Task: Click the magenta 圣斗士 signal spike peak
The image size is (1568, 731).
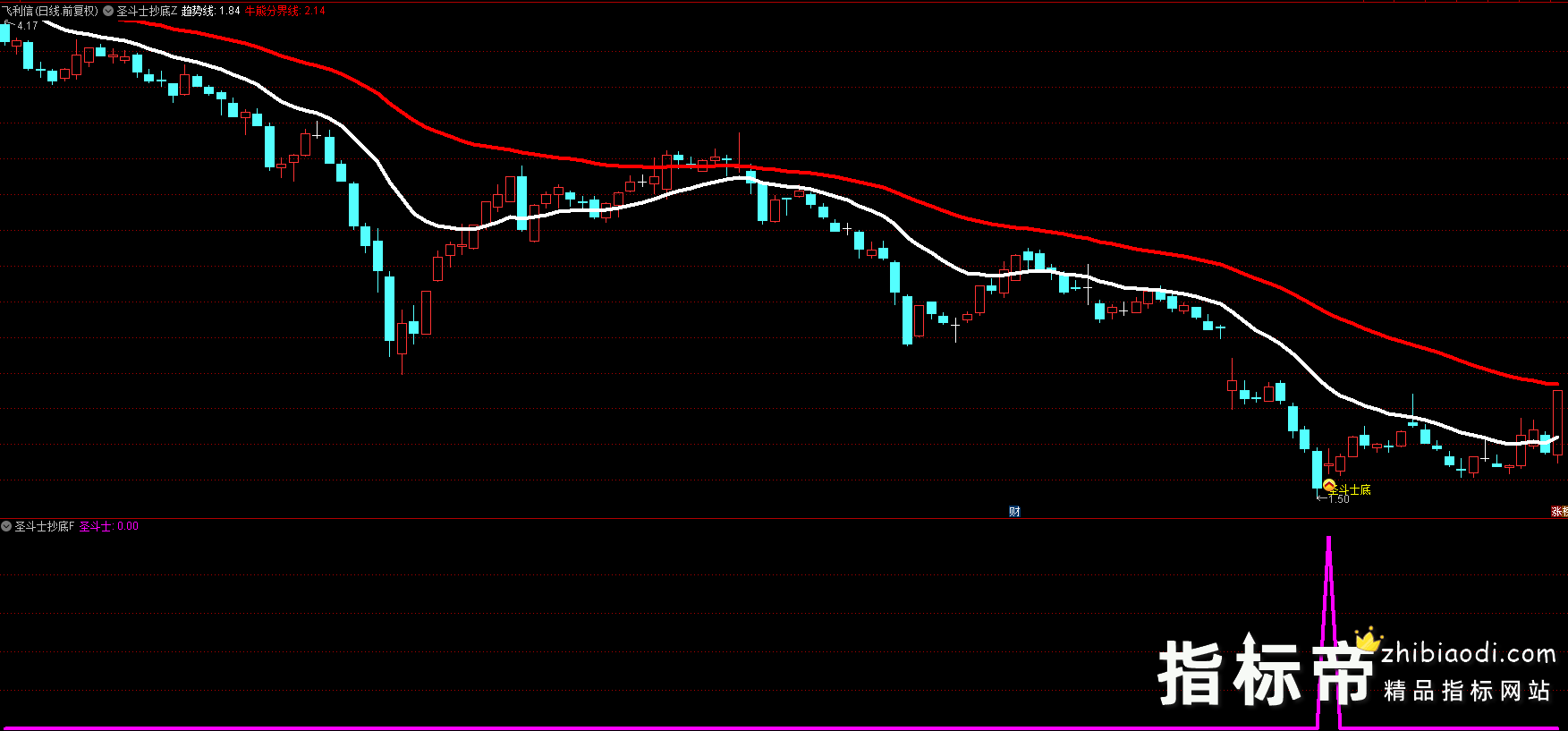Action: (1328, 539)
